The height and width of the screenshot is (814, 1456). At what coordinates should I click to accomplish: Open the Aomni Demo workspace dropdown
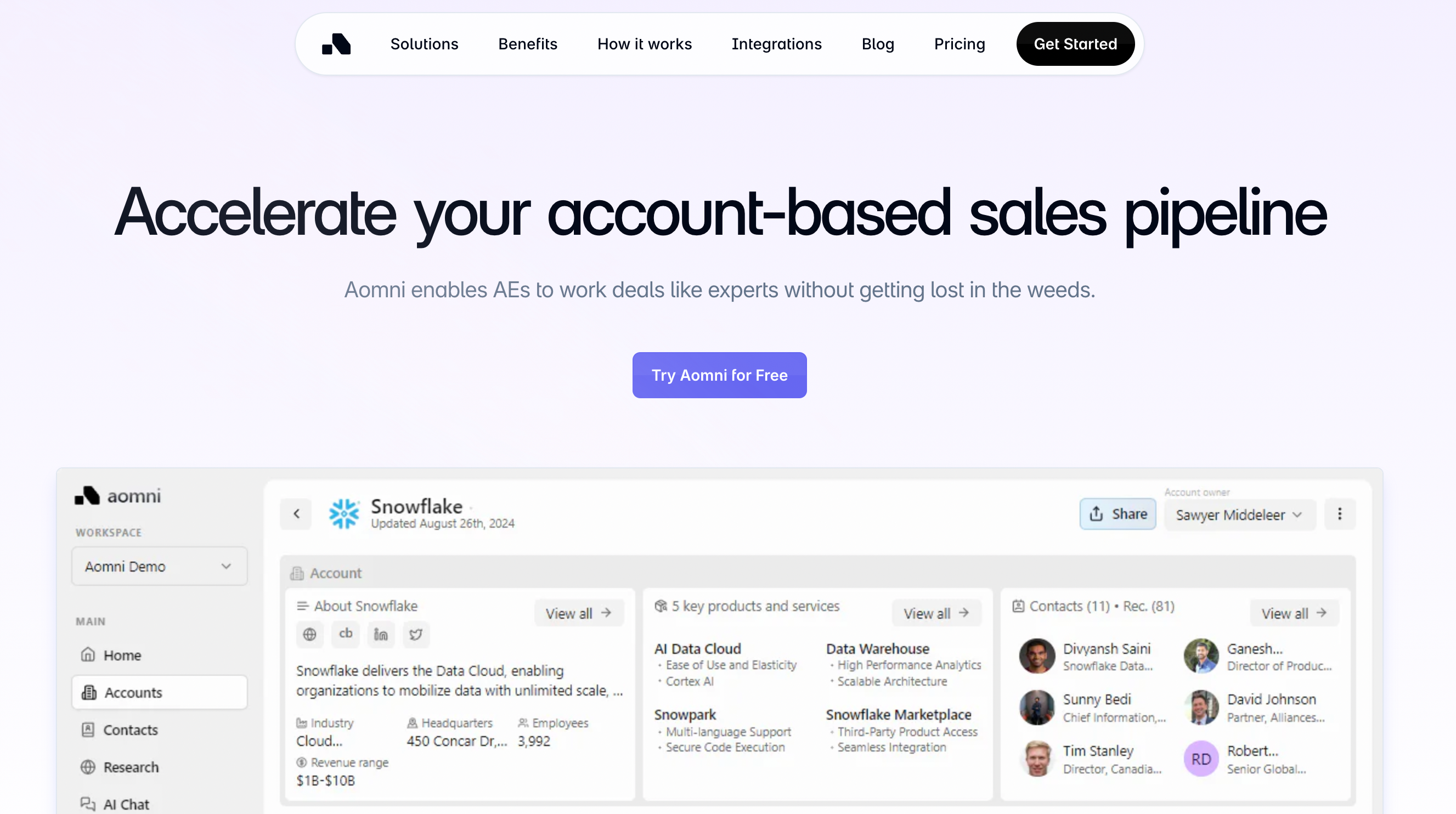tap(160, 566)
